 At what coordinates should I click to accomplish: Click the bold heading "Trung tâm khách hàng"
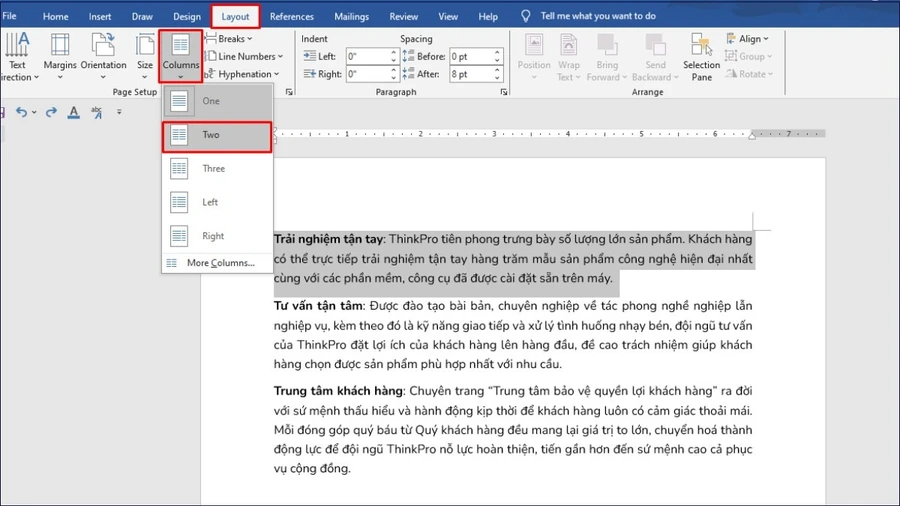pyautogui.click(x=338, y=391)
